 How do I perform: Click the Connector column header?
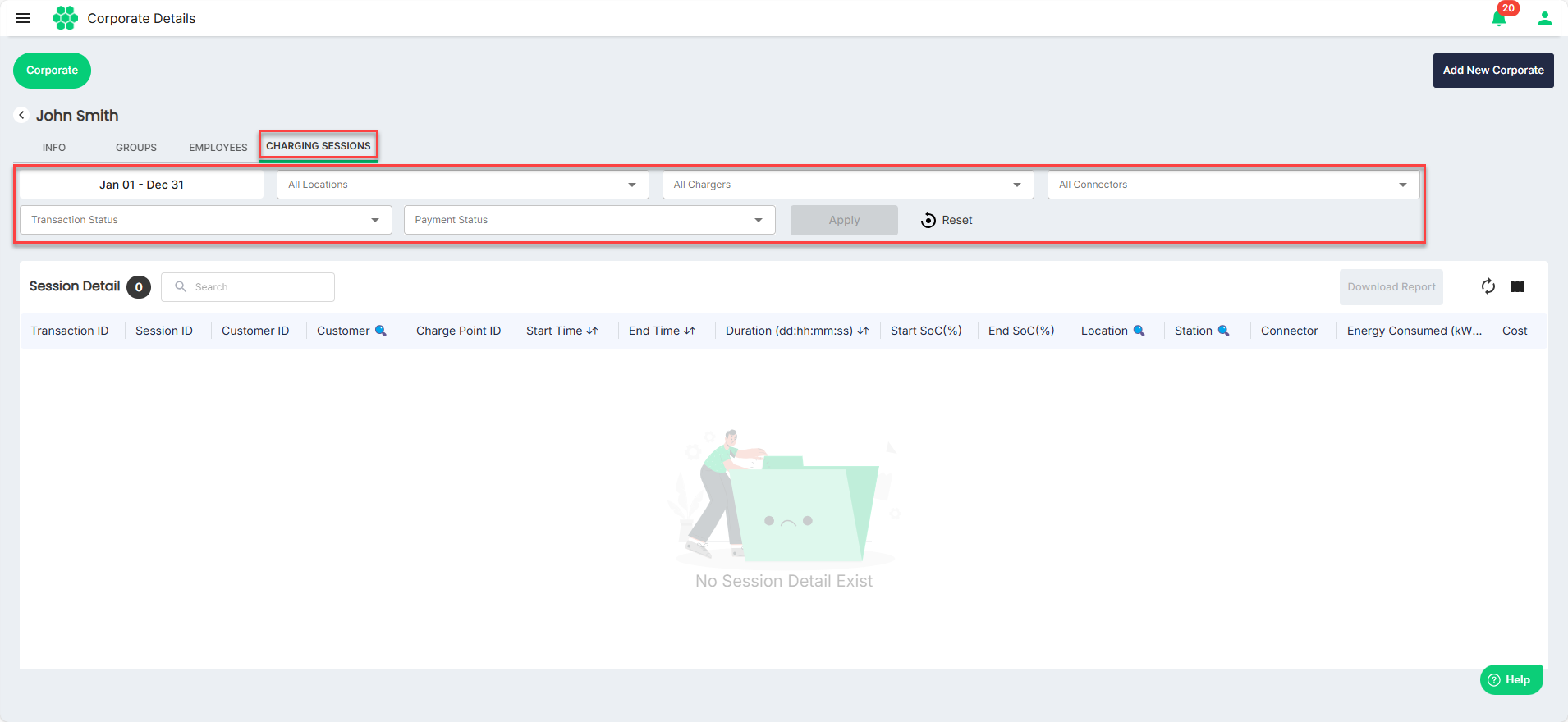tap(1289, 331)
